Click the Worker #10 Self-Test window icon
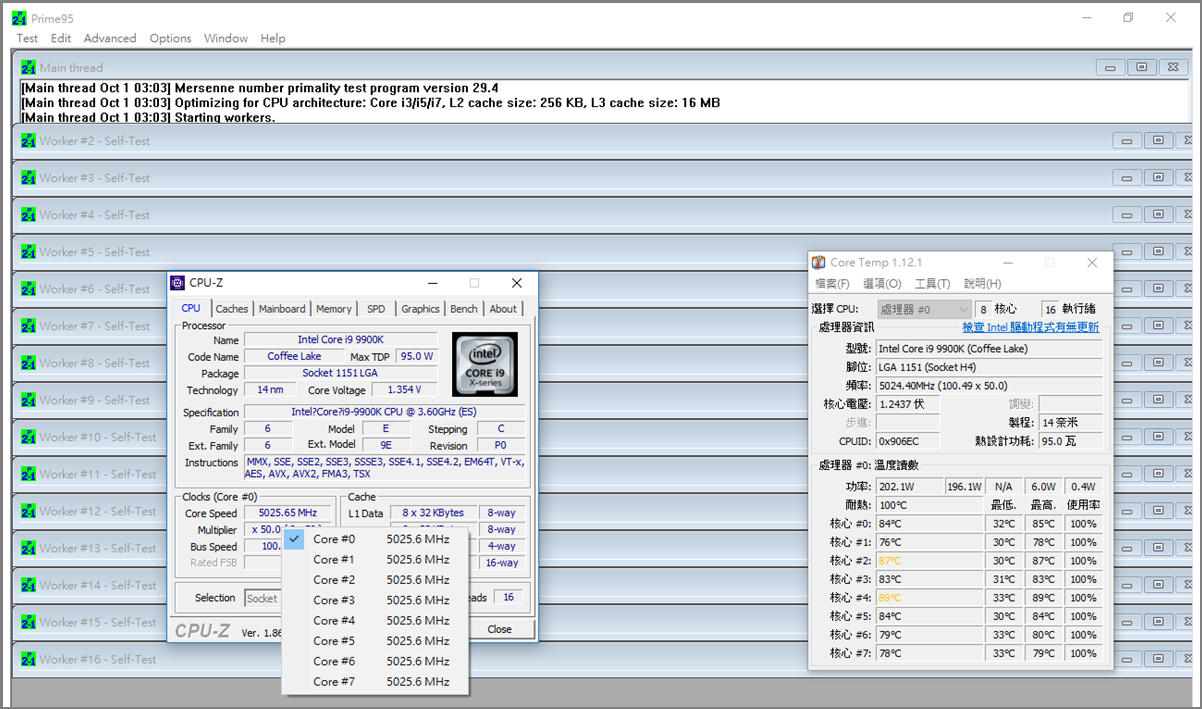 [28, 437]
